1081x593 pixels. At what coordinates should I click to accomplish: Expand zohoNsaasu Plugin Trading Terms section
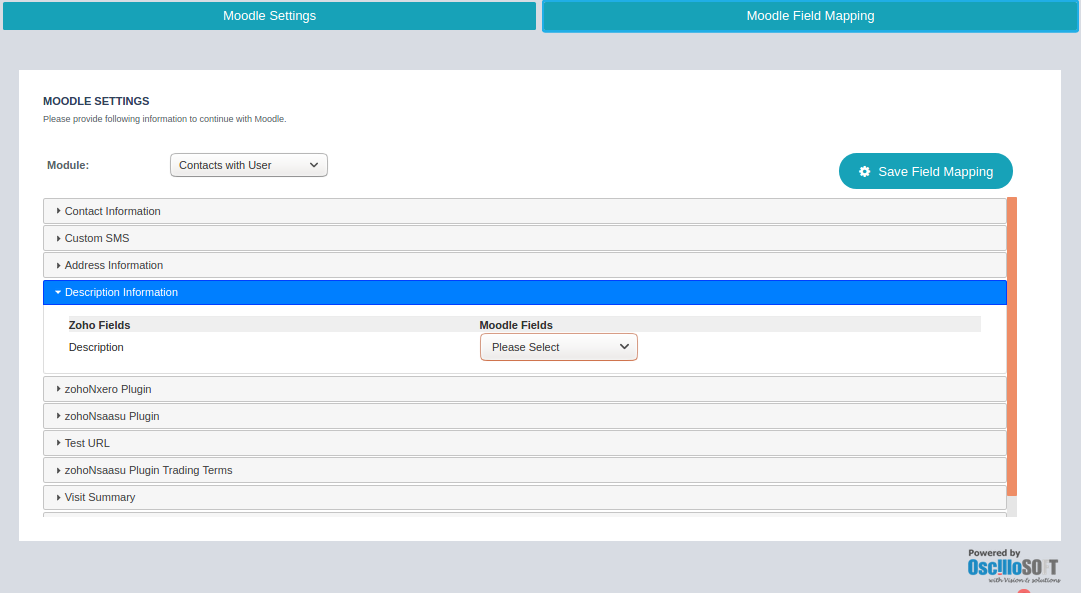point(525,470)
